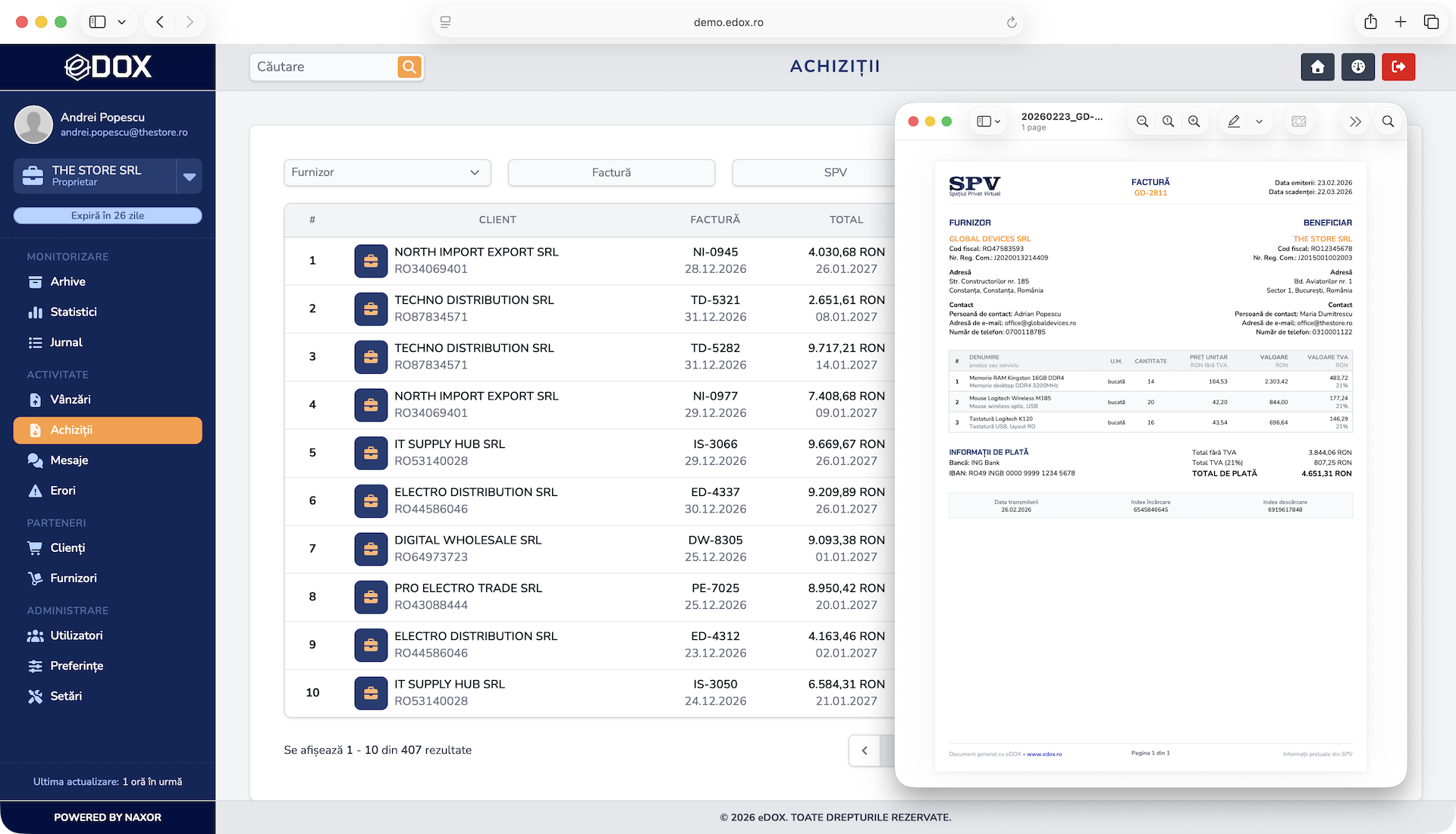The width and height of the screenshot is (1456, 834).
Task: Open the home dashboard icon button
Action: (1317, 67)
